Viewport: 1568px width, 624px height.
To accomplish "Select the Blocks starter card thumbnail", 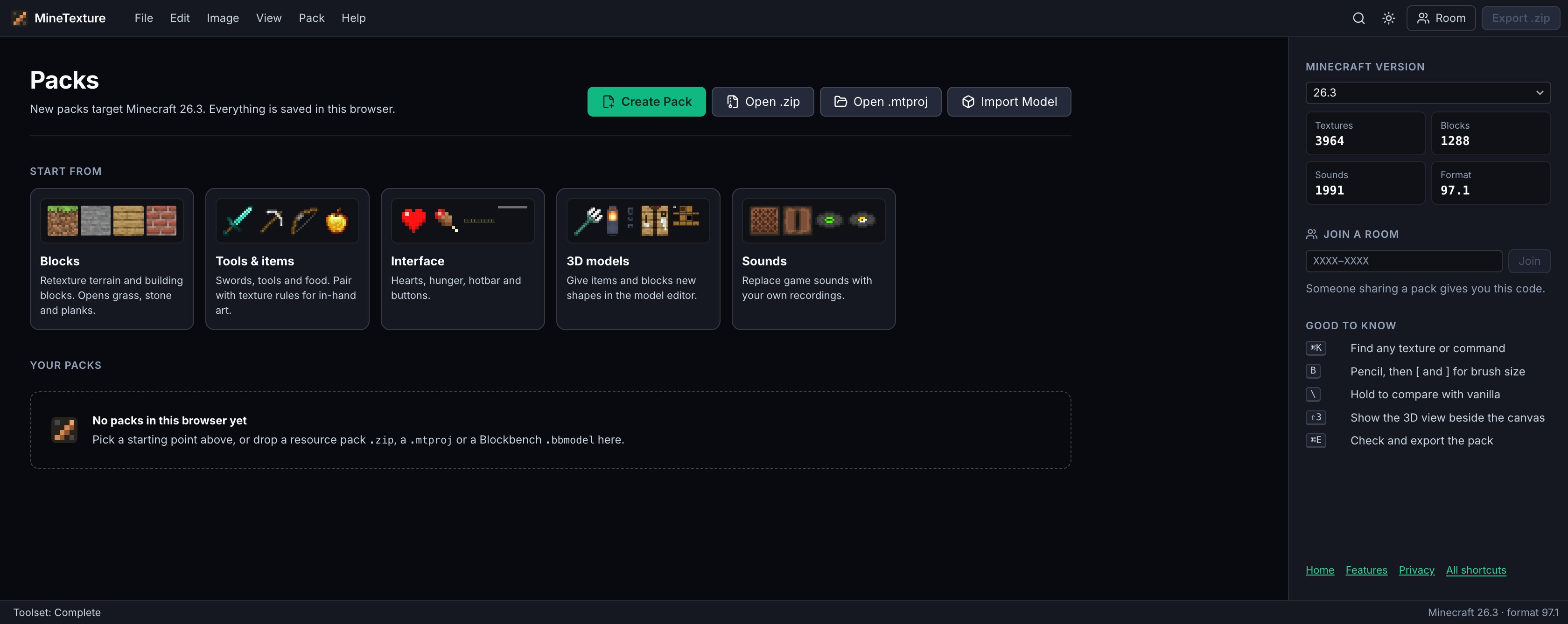I will (x=112, y=221).
